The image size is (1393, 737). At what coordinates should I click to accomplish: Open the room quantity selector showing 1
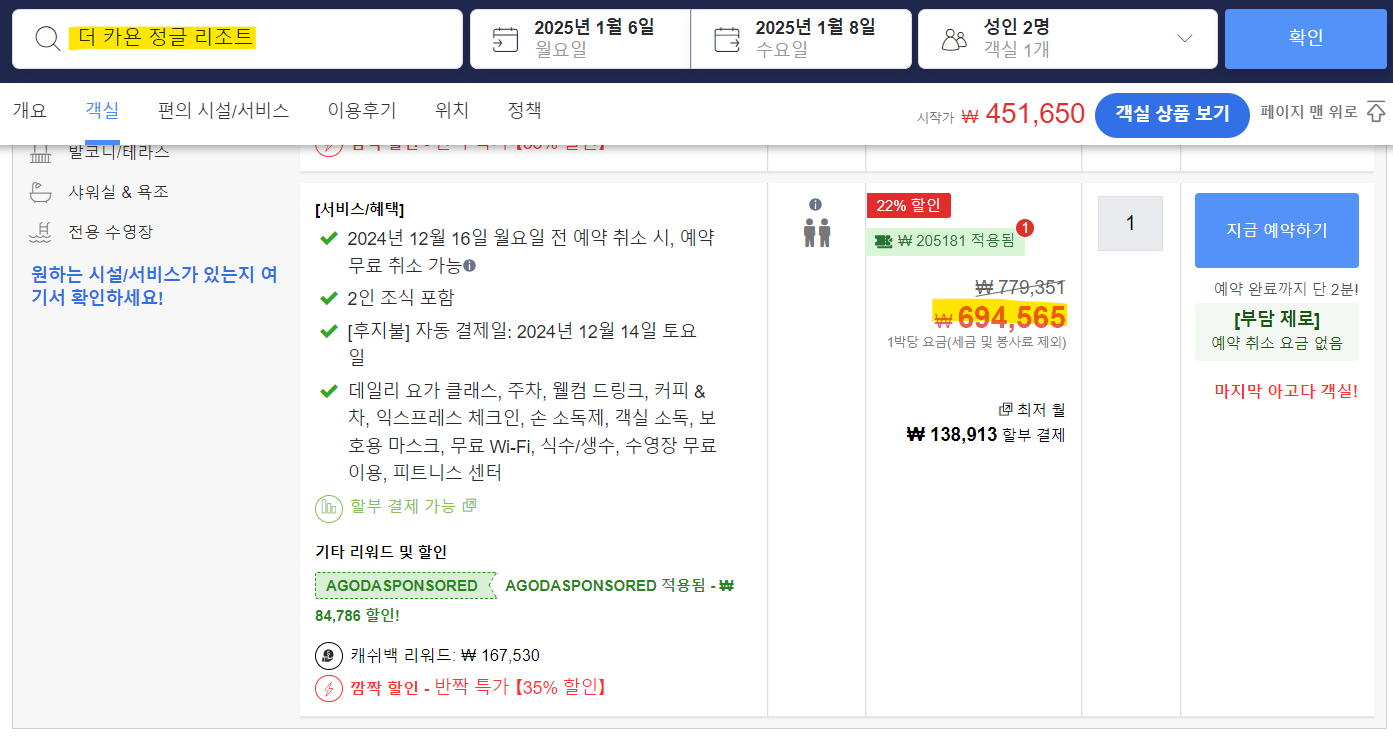(1130, 223)
